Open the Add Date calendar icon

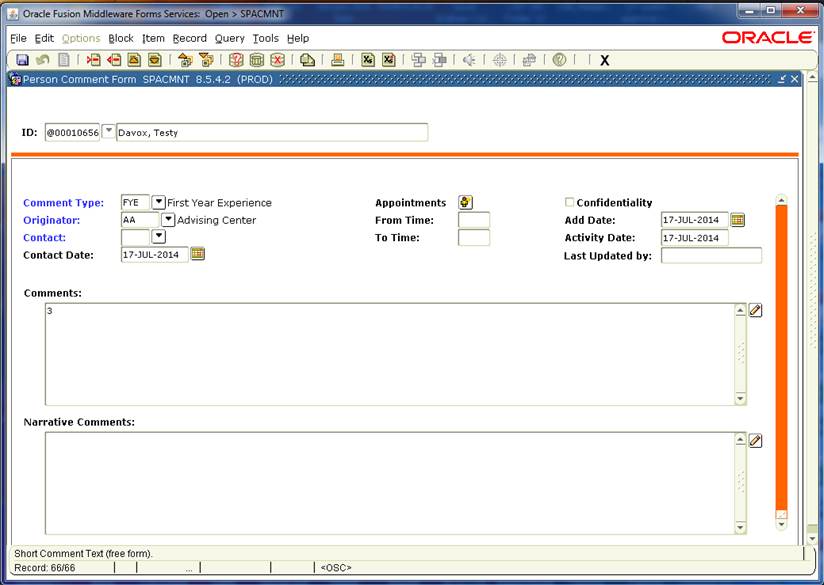(738, 220)
